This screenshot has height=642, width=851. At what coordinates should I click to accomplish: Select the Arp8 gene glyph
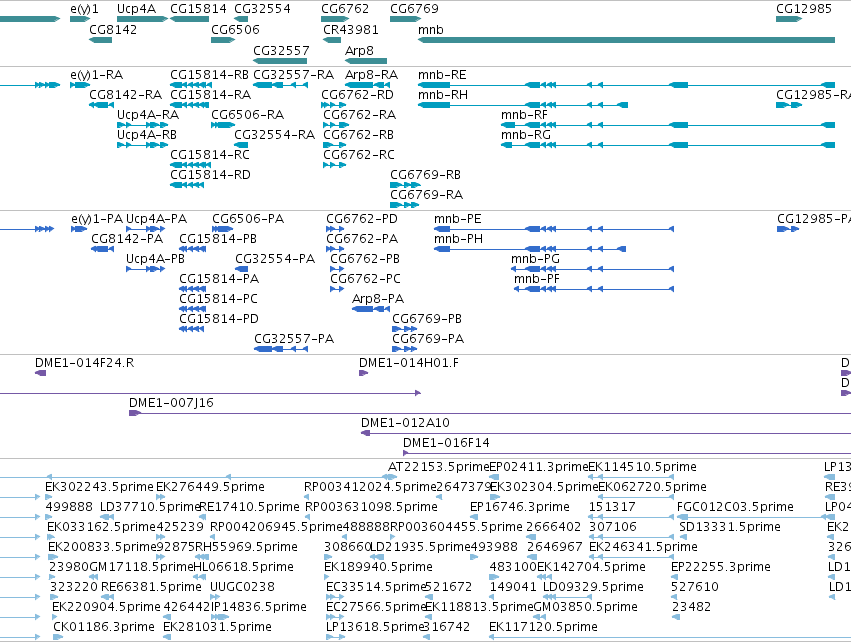point(366,61)
